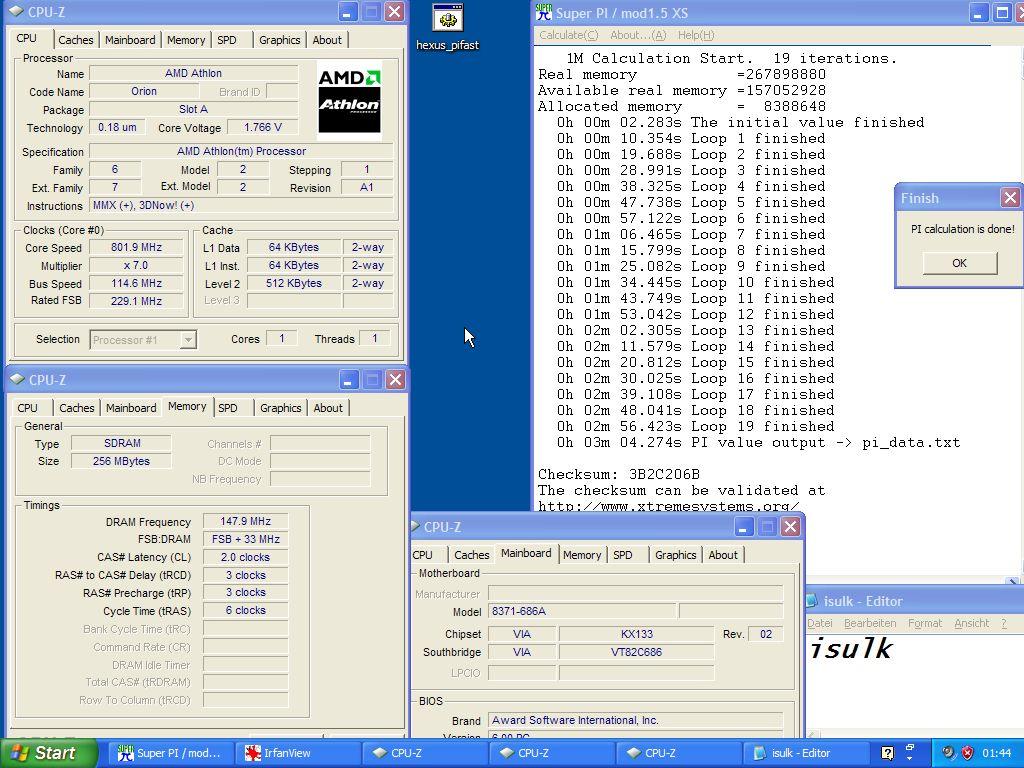Click the FSB:DRAM 'FSB + 33 MHz' field
Screen dimensions: 1024x768
246,539
